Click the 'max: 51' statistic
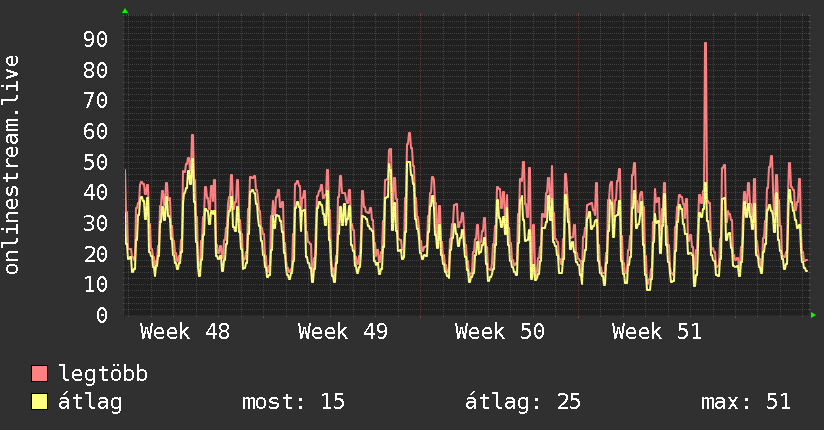 tap(746, 402)
